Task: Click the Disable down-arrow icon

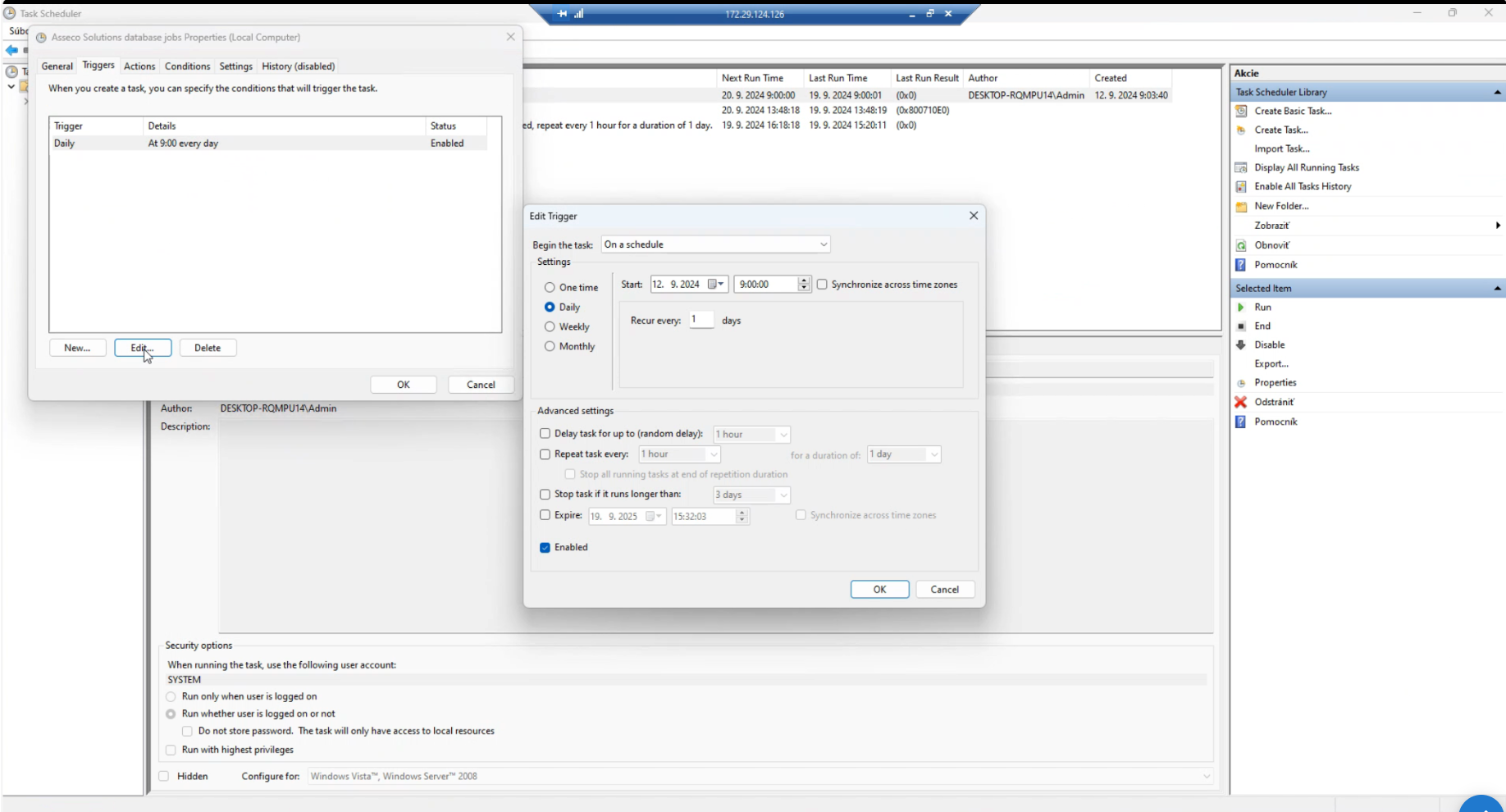Action: click(x=1241, y=344)
